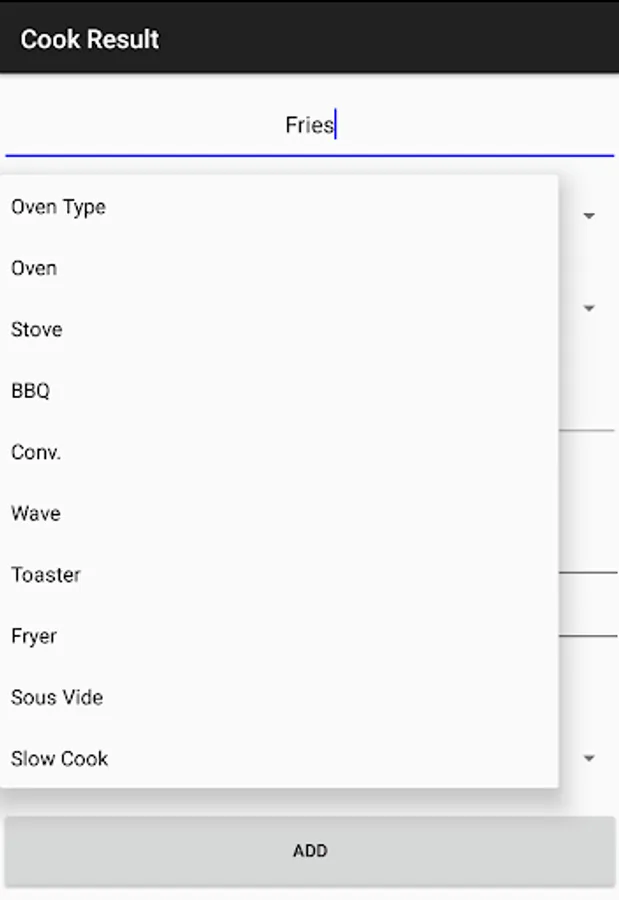Click the ADD button
This screenshot has height=900, width=619.
tap(310, 851)
